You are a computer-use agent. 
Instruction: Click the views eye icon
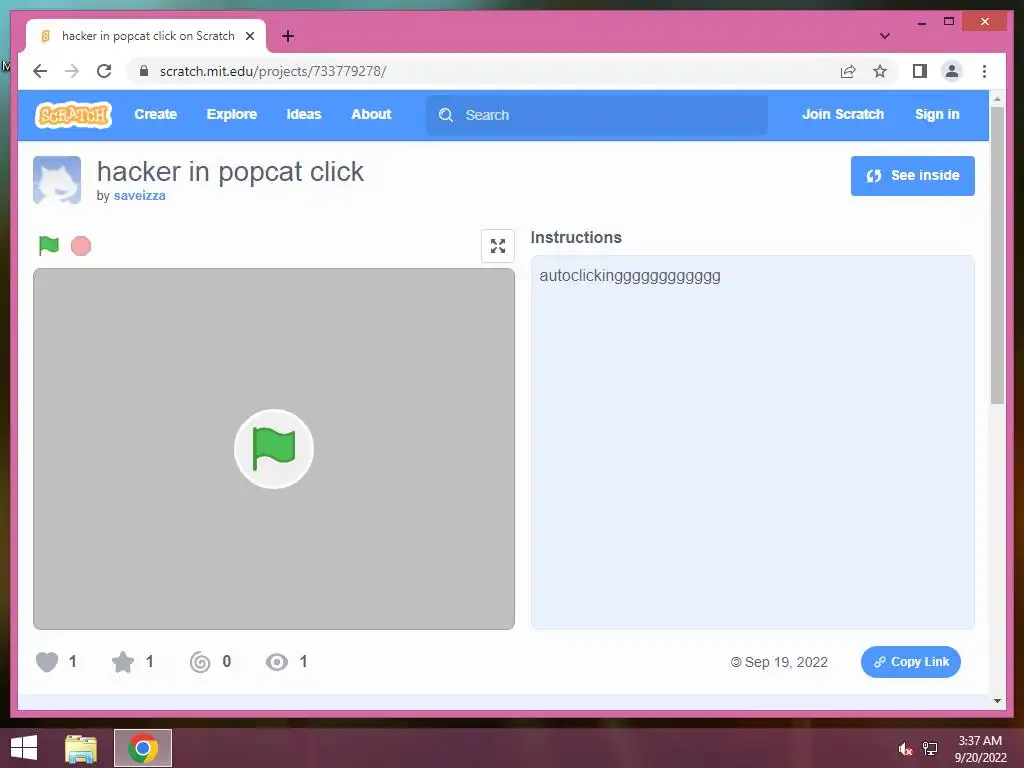(x=277, y=662)
